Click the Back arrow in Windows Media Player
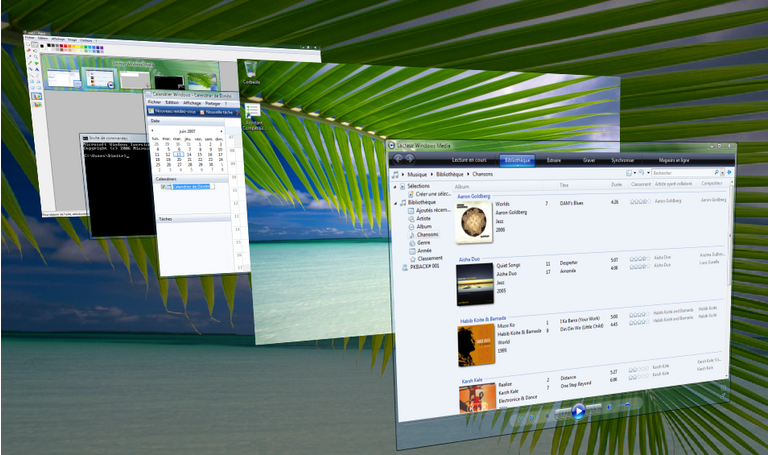 (398, 159)
